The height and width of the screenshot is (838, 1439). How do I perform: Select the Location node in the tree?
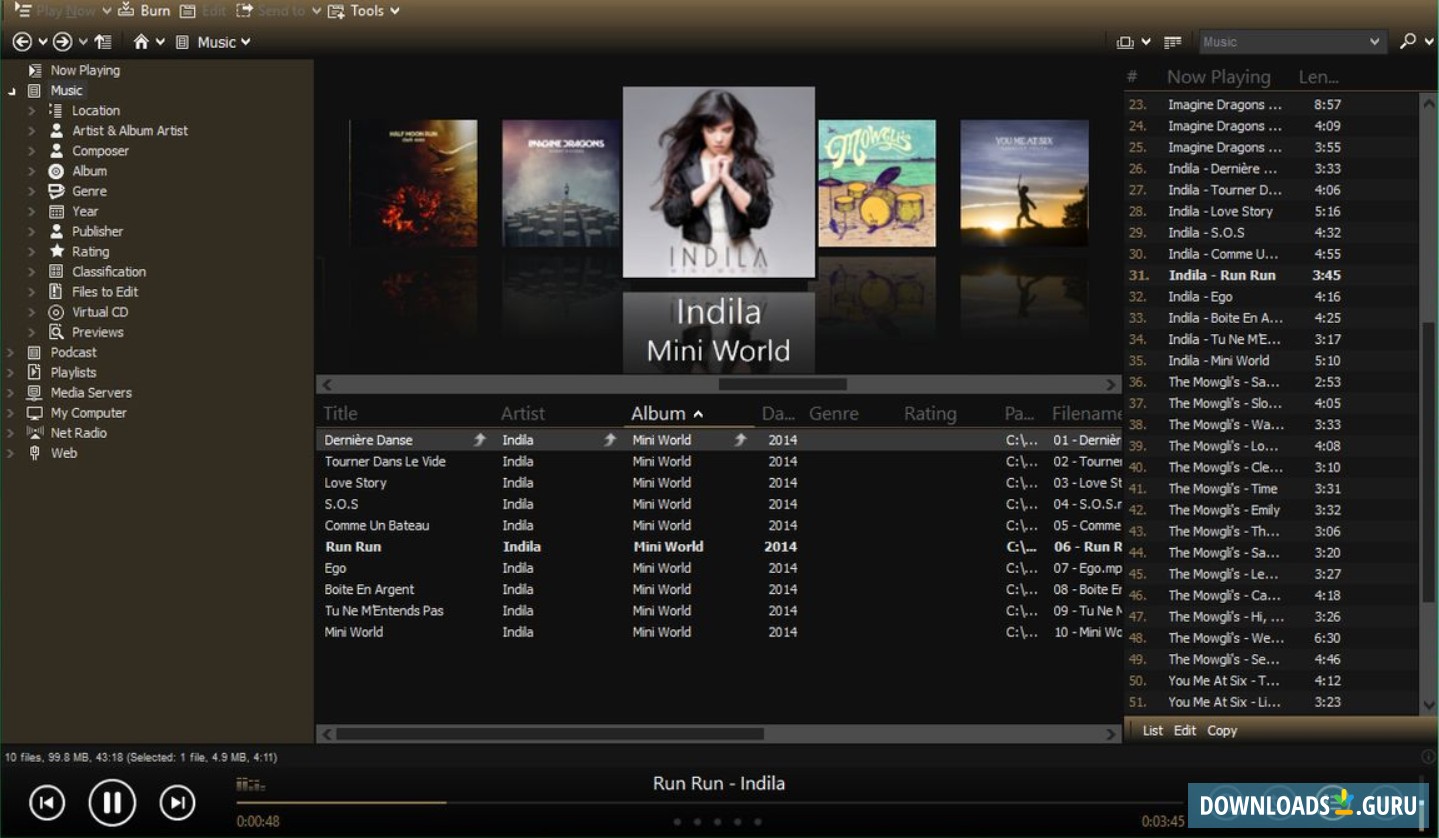point(95,110)
